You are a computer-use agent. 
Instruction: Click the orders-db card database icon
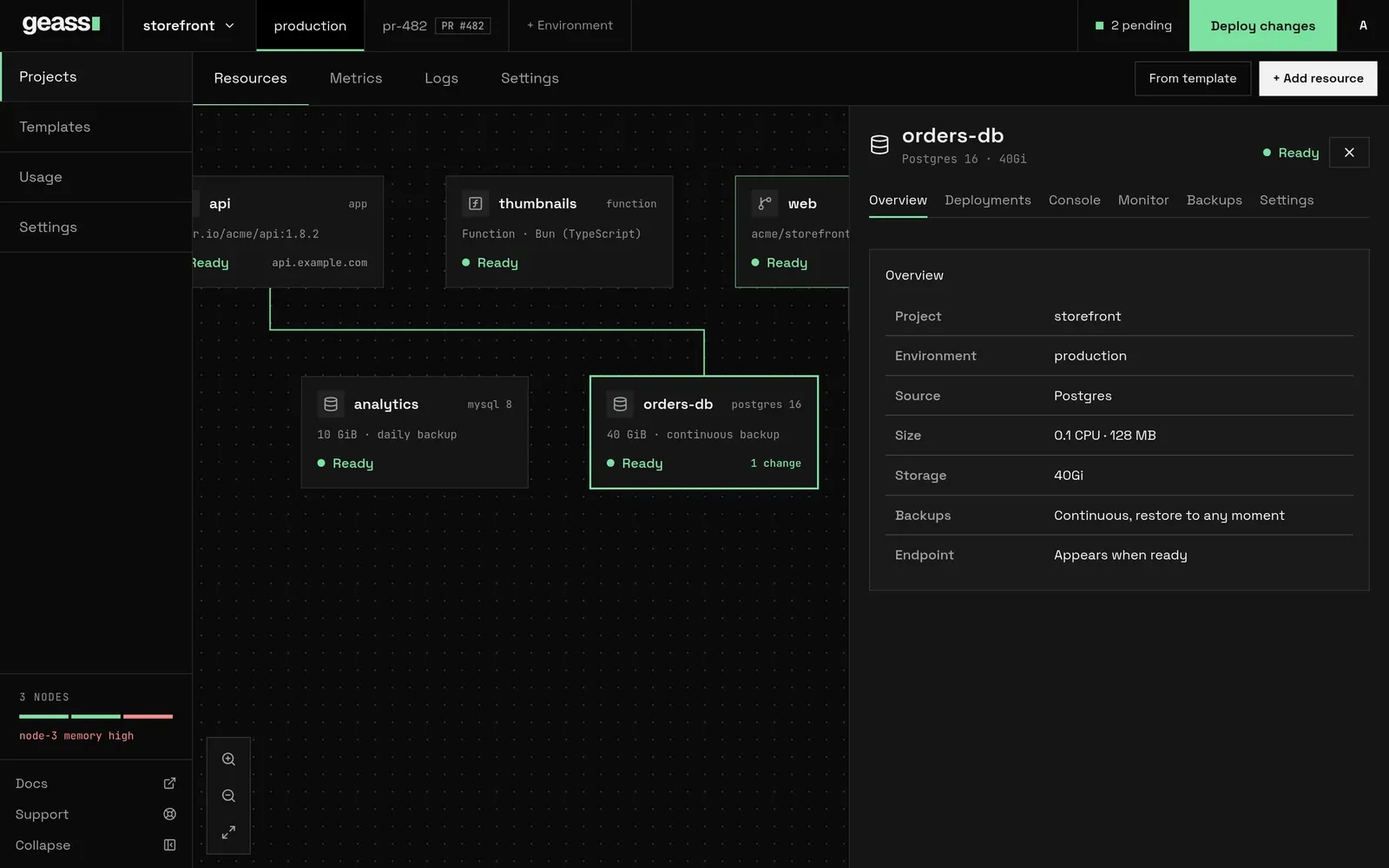pyautogui.click(x=620, y=404)
